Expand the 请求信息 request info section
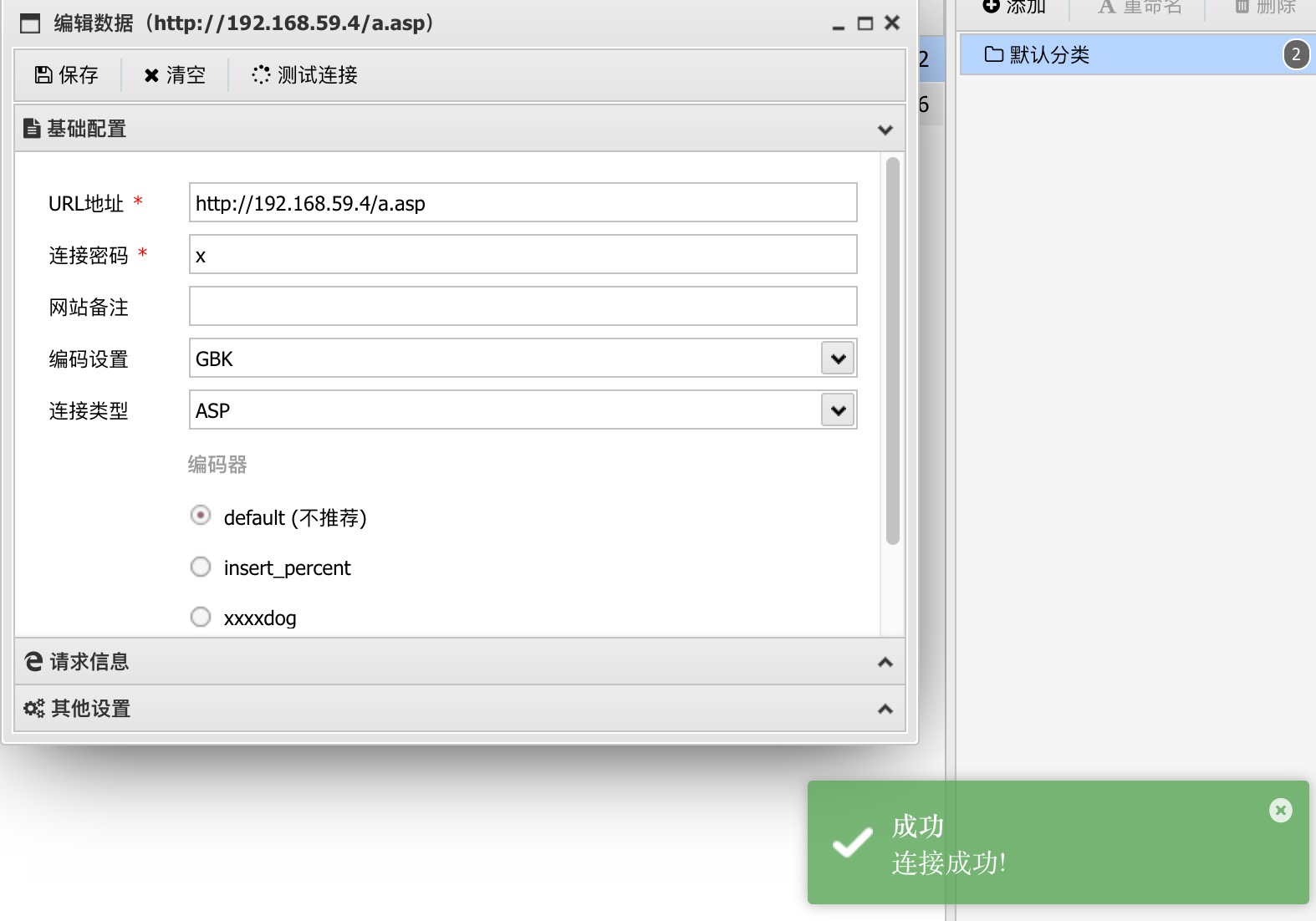 460,662
